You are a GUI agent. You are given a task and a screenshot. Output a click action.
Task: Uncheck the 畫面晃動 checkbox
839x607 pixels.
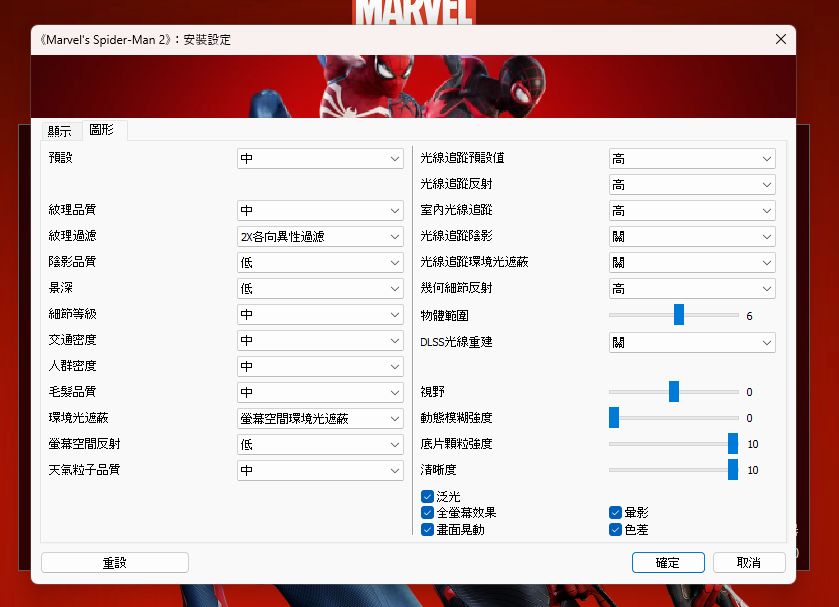coord(427,529)
